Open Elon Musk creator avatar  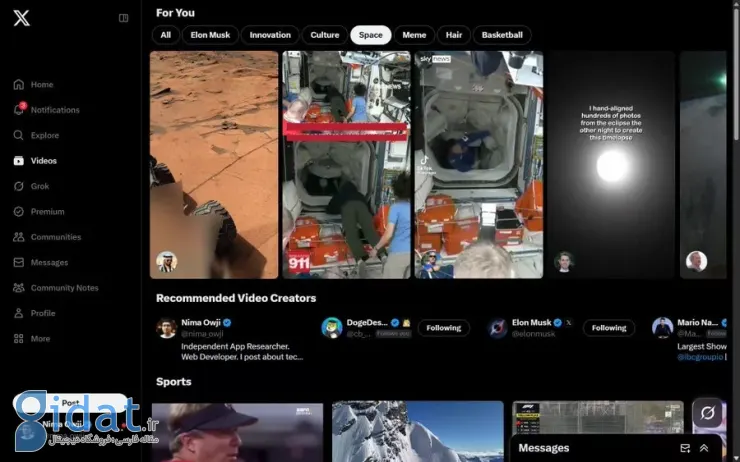[x=497, y=328]
